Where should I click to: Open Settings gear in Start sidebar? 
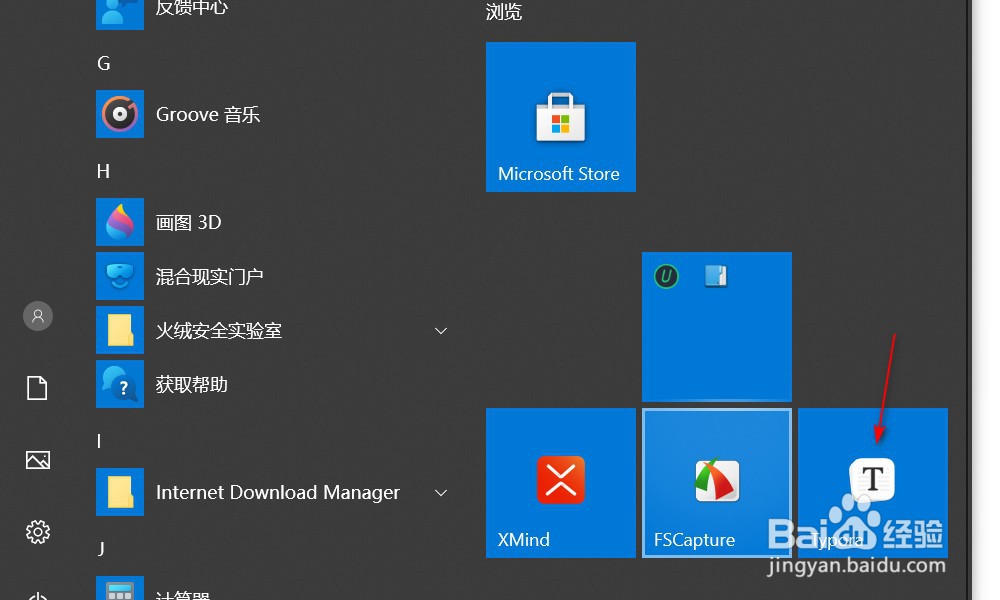38,532
